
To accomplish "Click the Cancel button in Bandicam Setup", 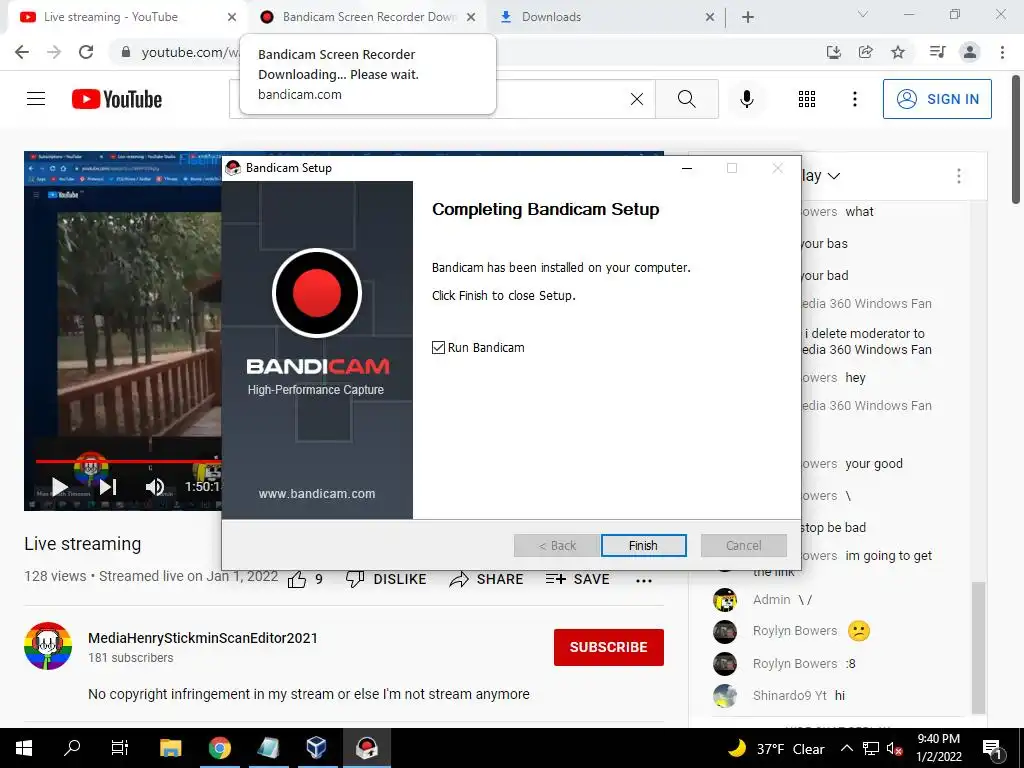I will [743, 545].
